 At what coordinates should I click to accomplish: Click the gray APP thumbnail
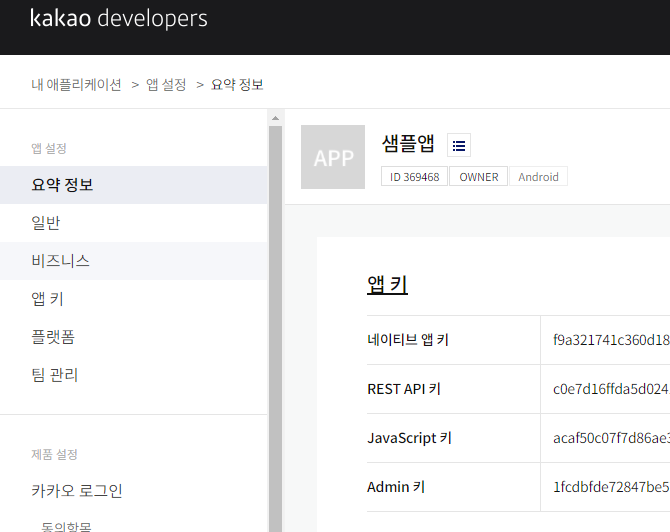click(333, 157)
